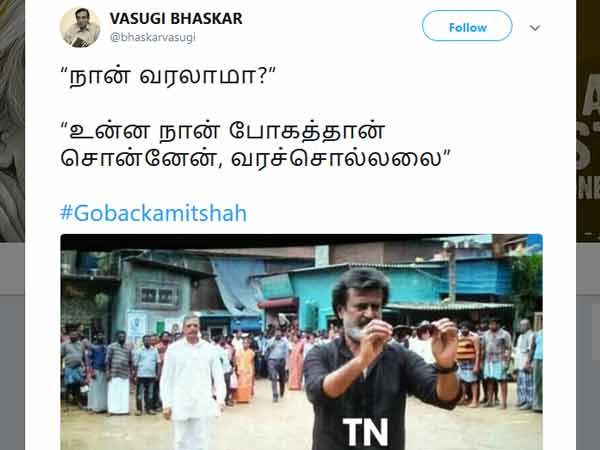Image resolution: width=600 pixels, height=450 pixels.
Task: Follow the Vasugi Bhaskar account
Action: pos(467,26)
